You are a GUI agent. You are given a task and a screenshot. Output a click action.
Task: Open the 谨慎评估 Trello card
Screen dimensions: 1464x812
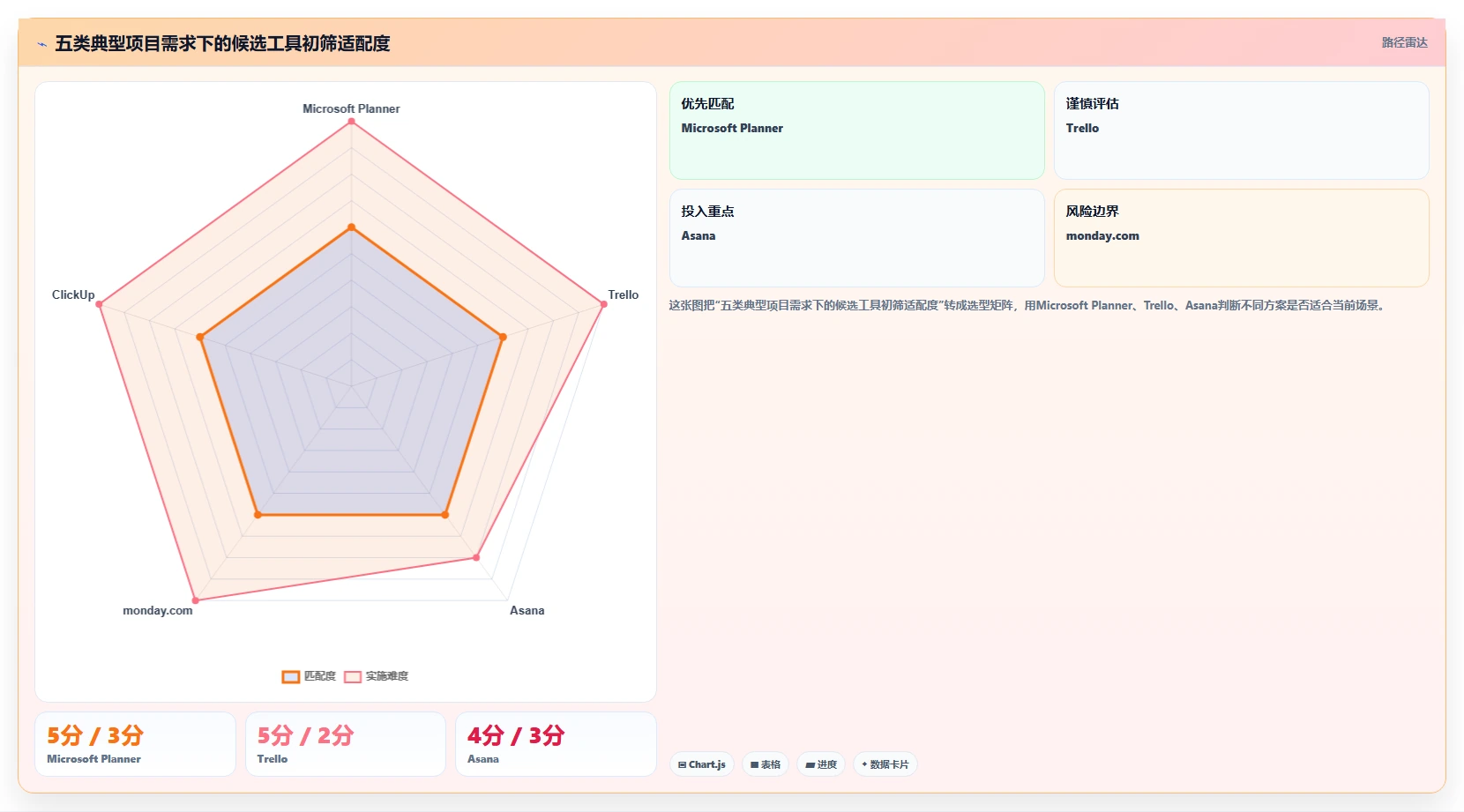pyautogui.click(x=1242, y=130)
